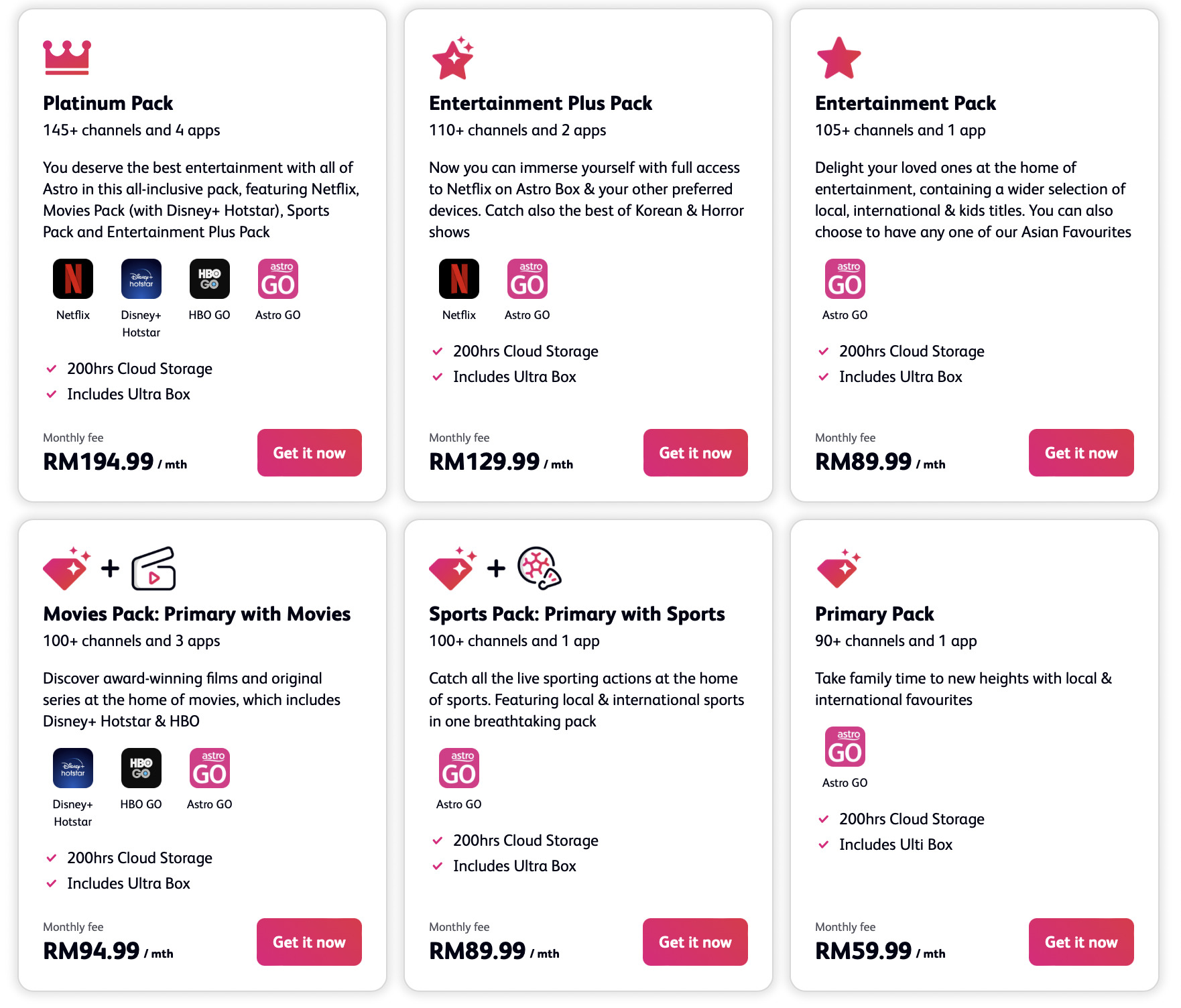The width and height of the screenshot is (1181, 1008).
Task: Subscribe to Movies Pack with Get it now
Action: pyautogui.click(x=309, y=942)
